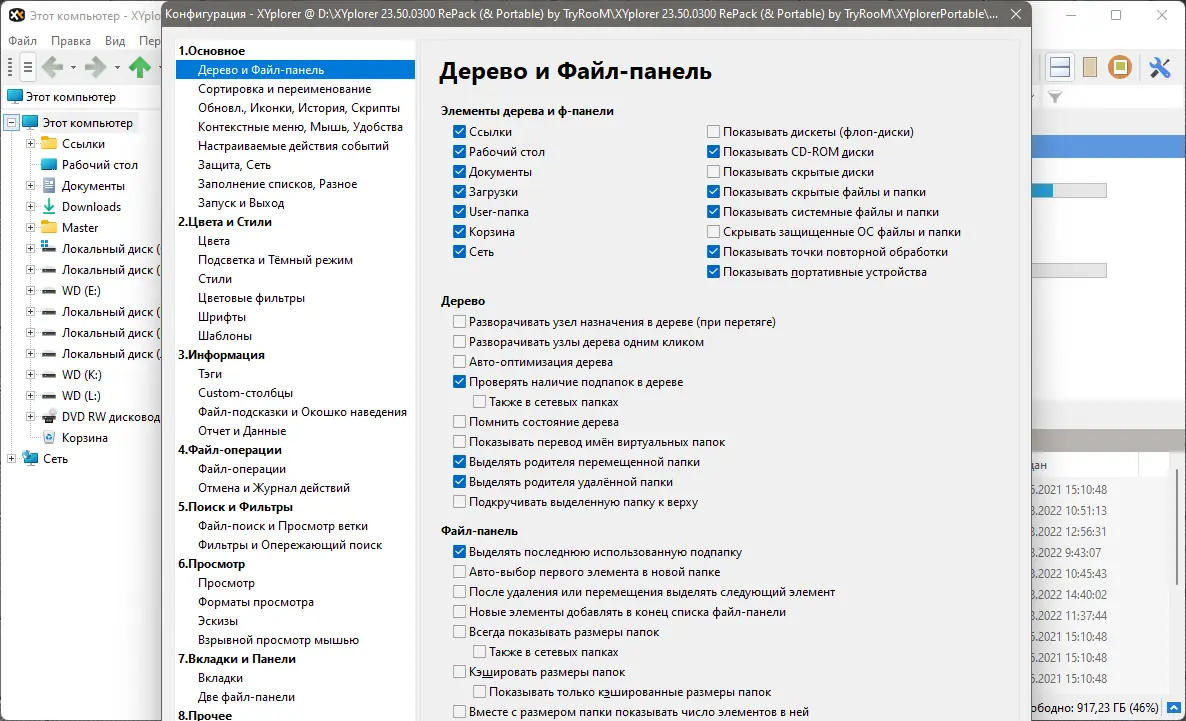Enable Авто-оптимизация дерева
Image resolution: width=1186 pixels, height=721 pixels.
pyautogui.click(x=459, y=362)
